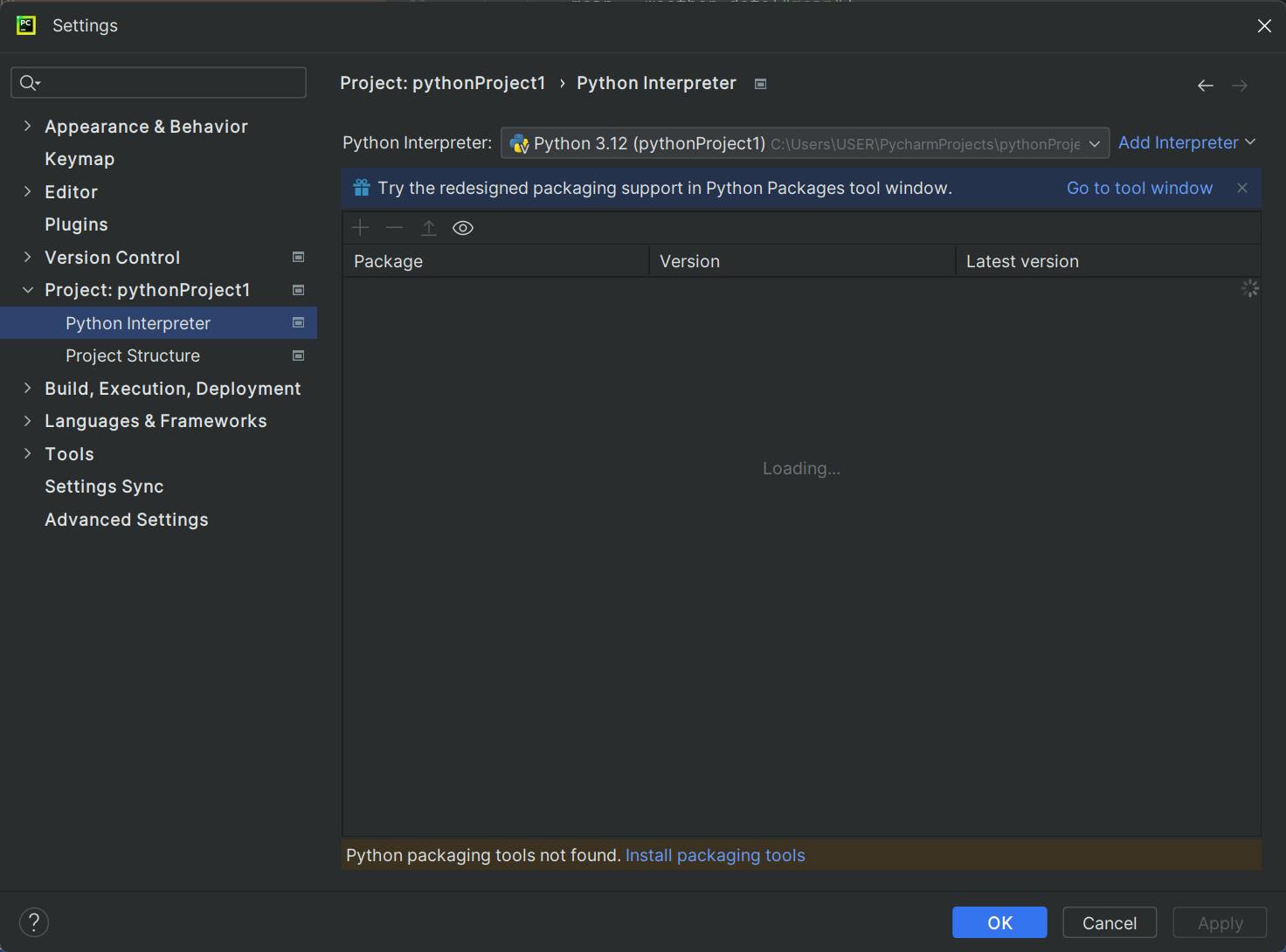Click the Python Interpreter breadcrumb title
This screenshot has height=952, width=1286.
pyautogui.click(x=656, y=83)
